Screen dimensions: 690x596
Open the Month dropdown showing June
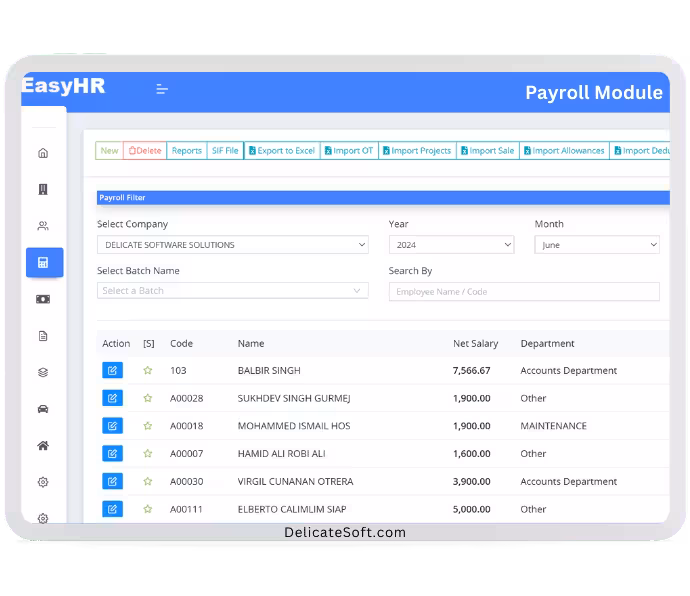(597, 245)
